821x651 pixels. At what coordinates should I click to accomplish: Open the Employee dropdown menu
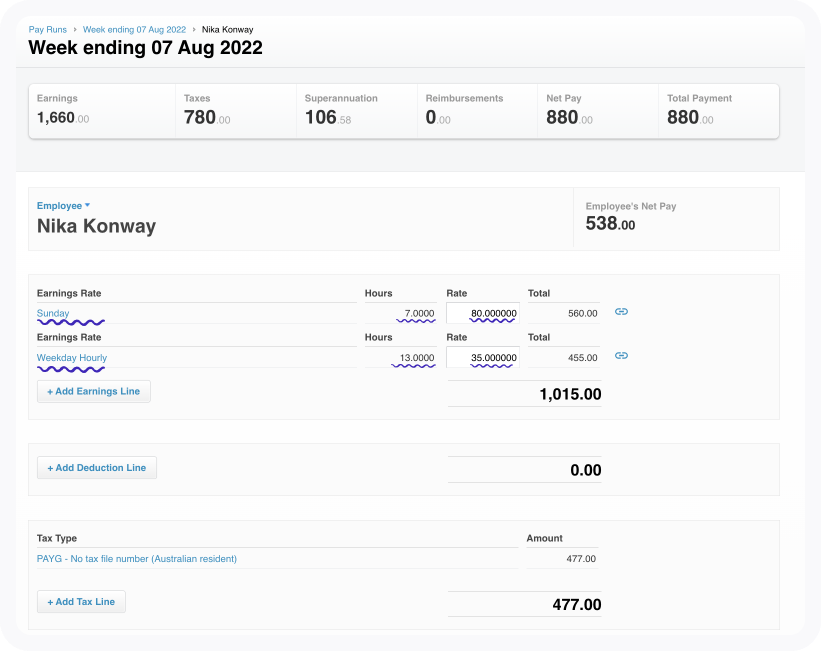point(63,206)
